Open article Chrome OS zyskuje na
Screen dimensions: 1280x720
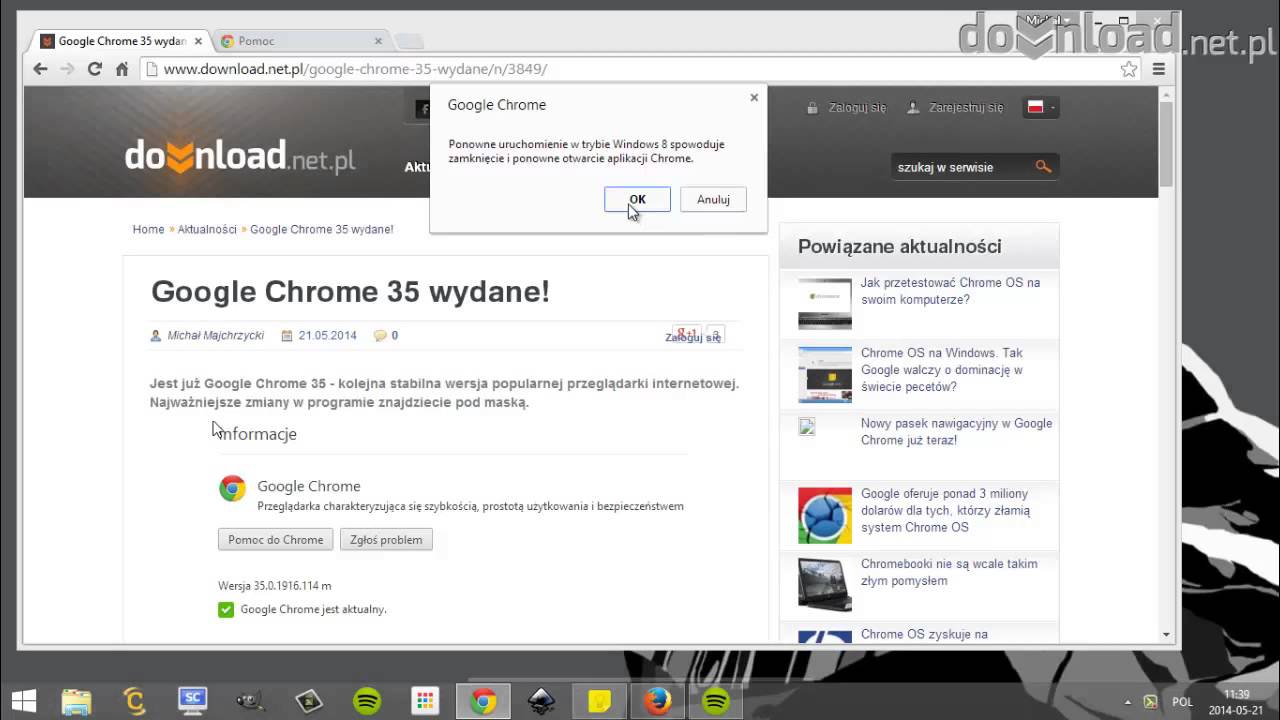click(x=924, y=634)
